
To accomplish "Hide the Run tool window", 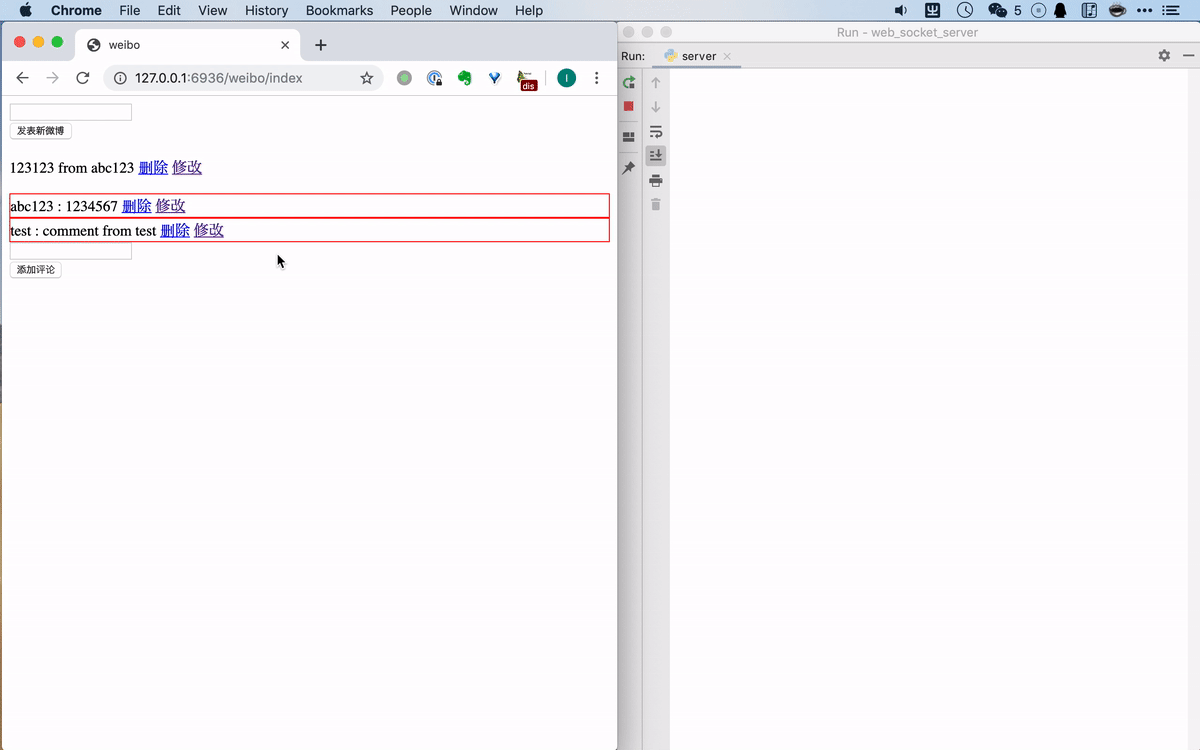I will pyautogui.click(x=1188, y=56).
